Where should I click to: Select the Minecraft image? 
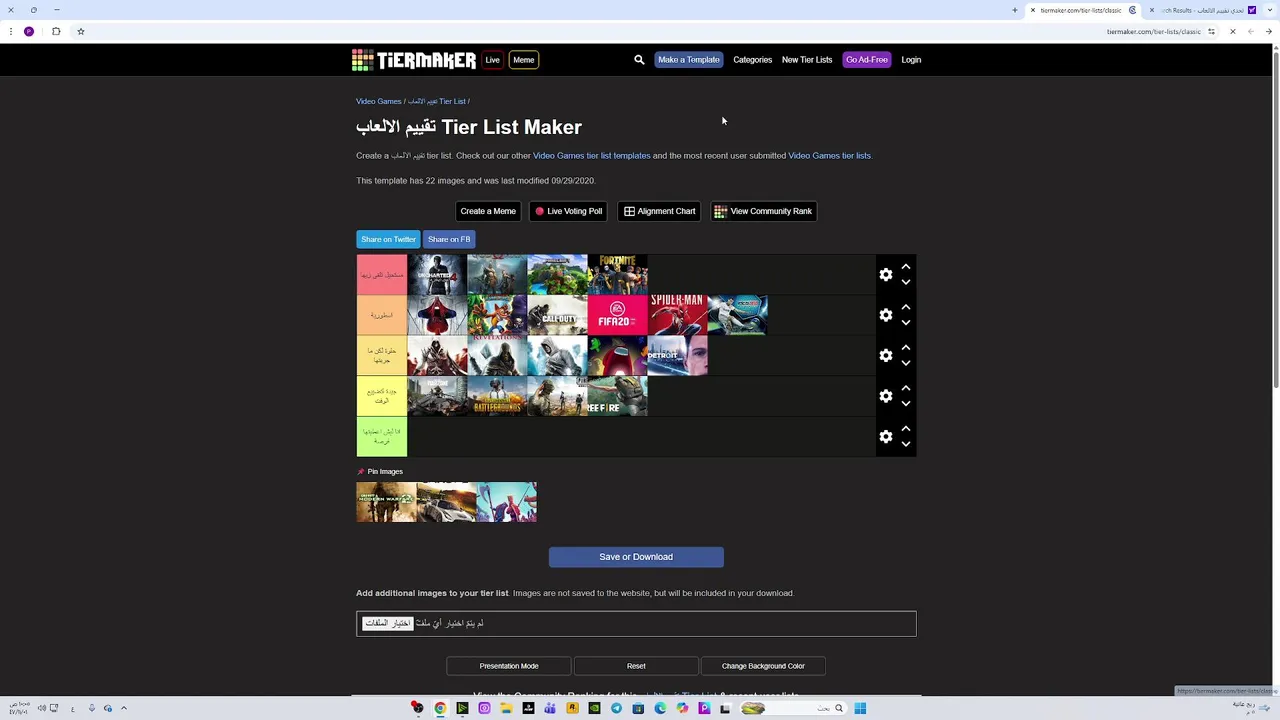pos(557,275)
